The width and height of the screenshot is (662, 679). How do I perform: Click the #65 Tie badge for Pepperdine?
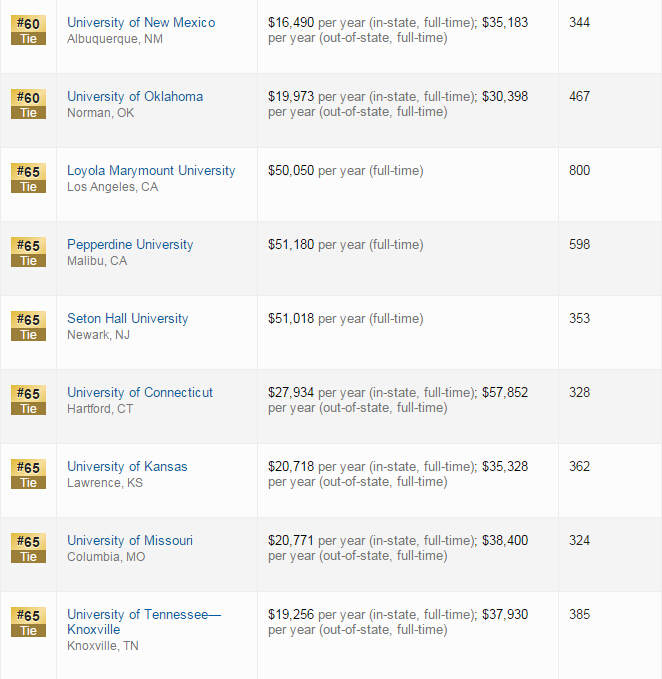(x=28, y=252)
